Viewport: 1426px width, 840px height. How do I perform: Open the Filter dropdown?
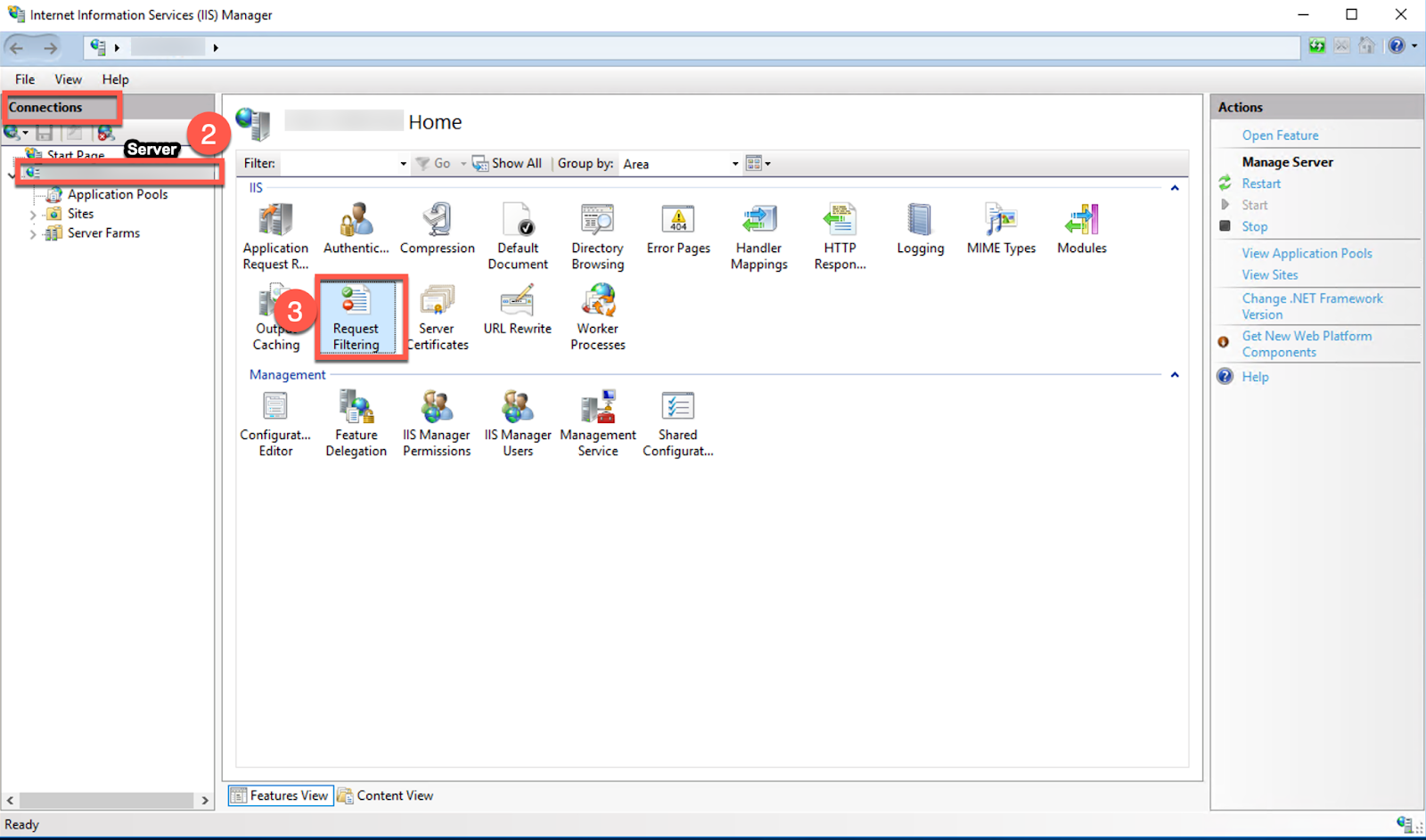(403, 164)
